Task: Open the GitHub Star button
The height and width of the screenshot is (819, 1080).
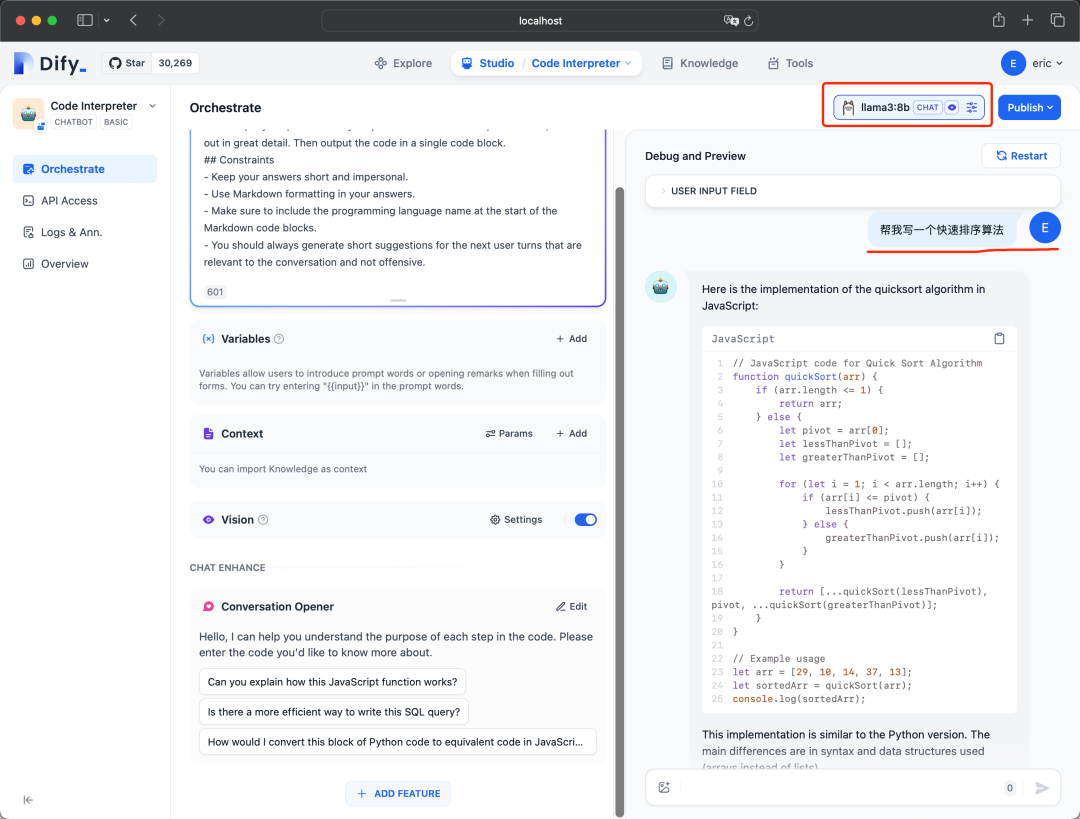Action: pyautogui.click(x=127, y=63)
